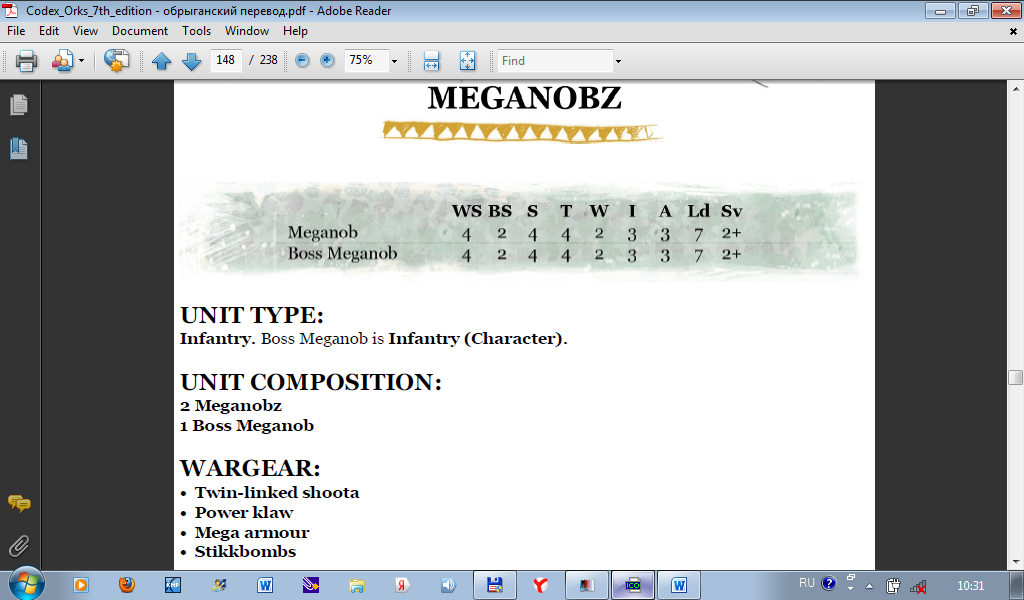Switch to the running Word taskbar window
The image size is (1024, 600).
pos(679,585)
